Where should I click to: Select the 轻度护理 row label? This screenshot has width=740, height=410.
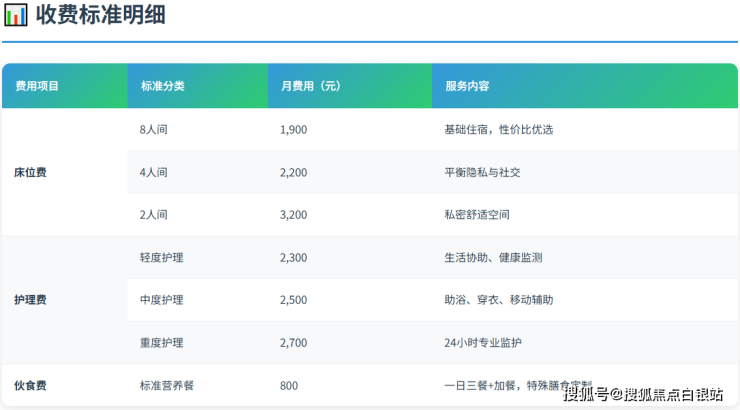click(x=161, y=257)
